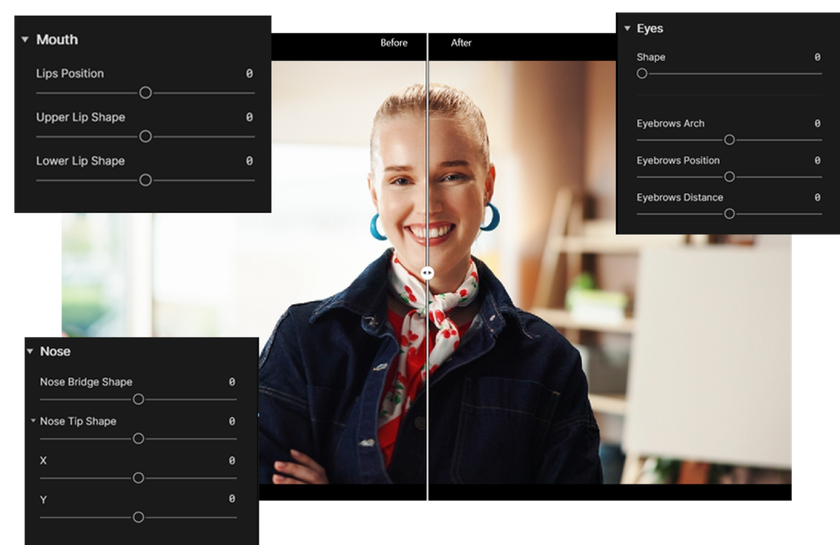Click the Shape label in Eyes panel
This screenshot has width=840, height=545.
[x=651, y=57]
